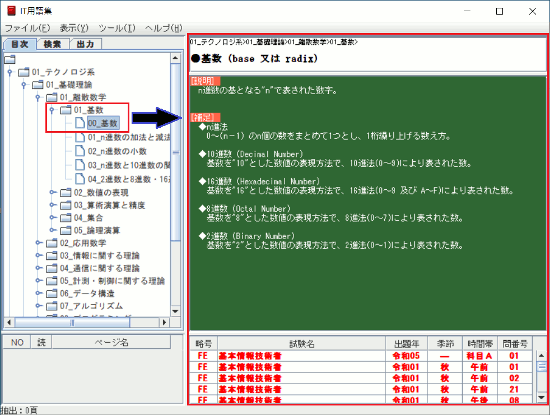Click the red IT用語集 app icon

[x=12, y=11]
